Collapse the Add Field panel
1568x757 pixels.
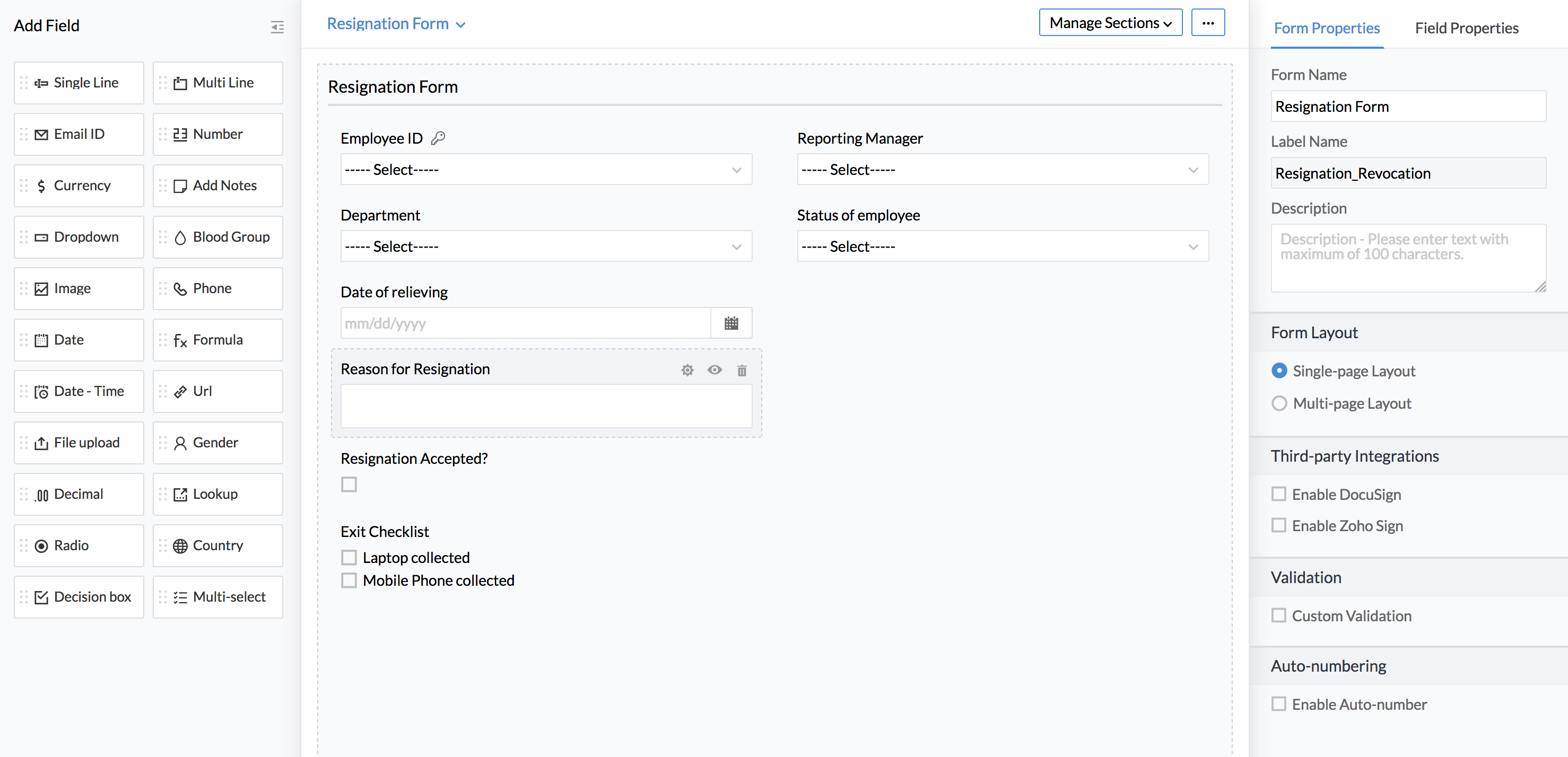277,27
